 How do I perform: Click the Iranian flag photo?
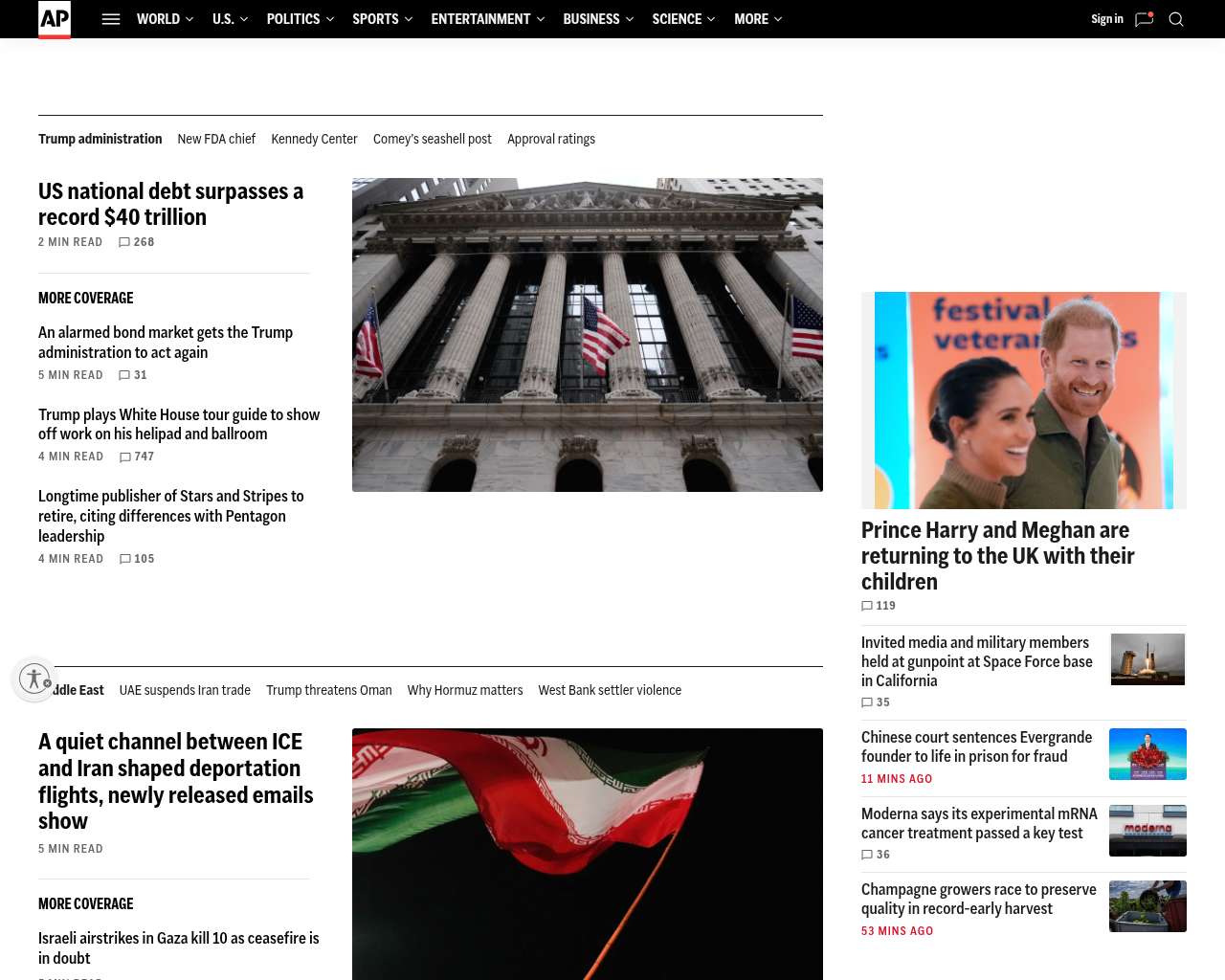[588, 854]
